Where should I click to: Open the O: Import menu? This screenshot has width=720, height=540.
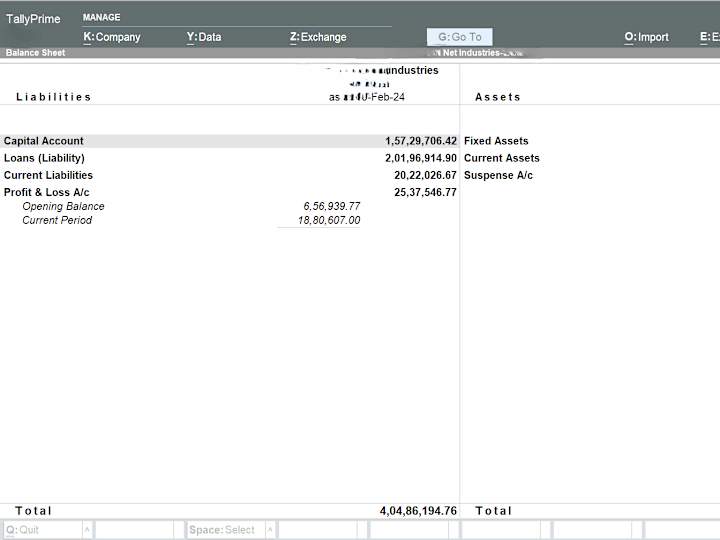click(646, 37)
